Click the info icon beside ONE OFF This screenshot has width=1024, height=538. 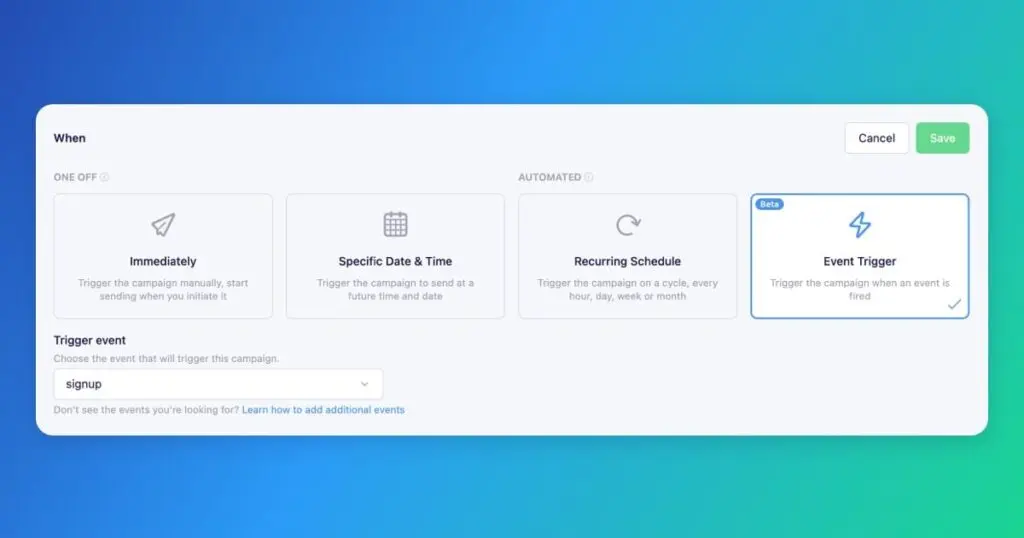104,177
